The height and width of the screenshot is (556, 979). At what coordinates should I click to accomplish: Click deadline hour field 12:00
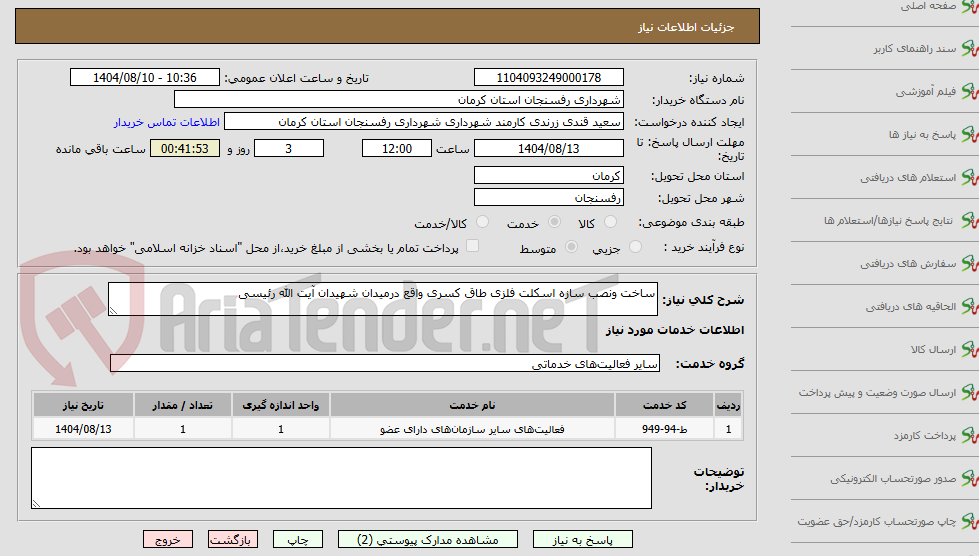coord(397,149)
